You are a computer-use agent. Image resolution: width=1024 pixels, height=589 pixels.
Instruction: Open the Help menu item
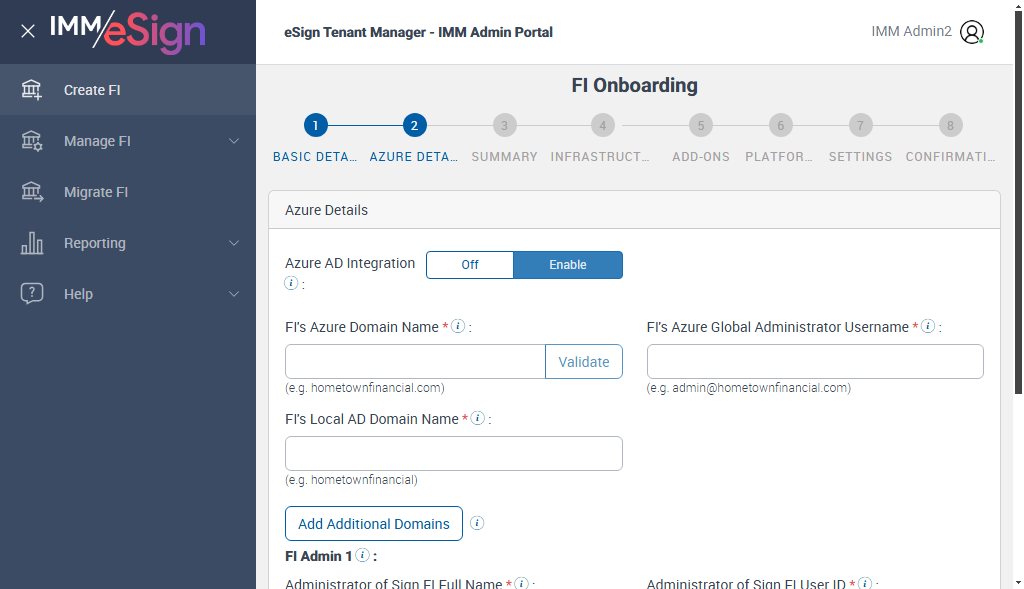(128, 294)
